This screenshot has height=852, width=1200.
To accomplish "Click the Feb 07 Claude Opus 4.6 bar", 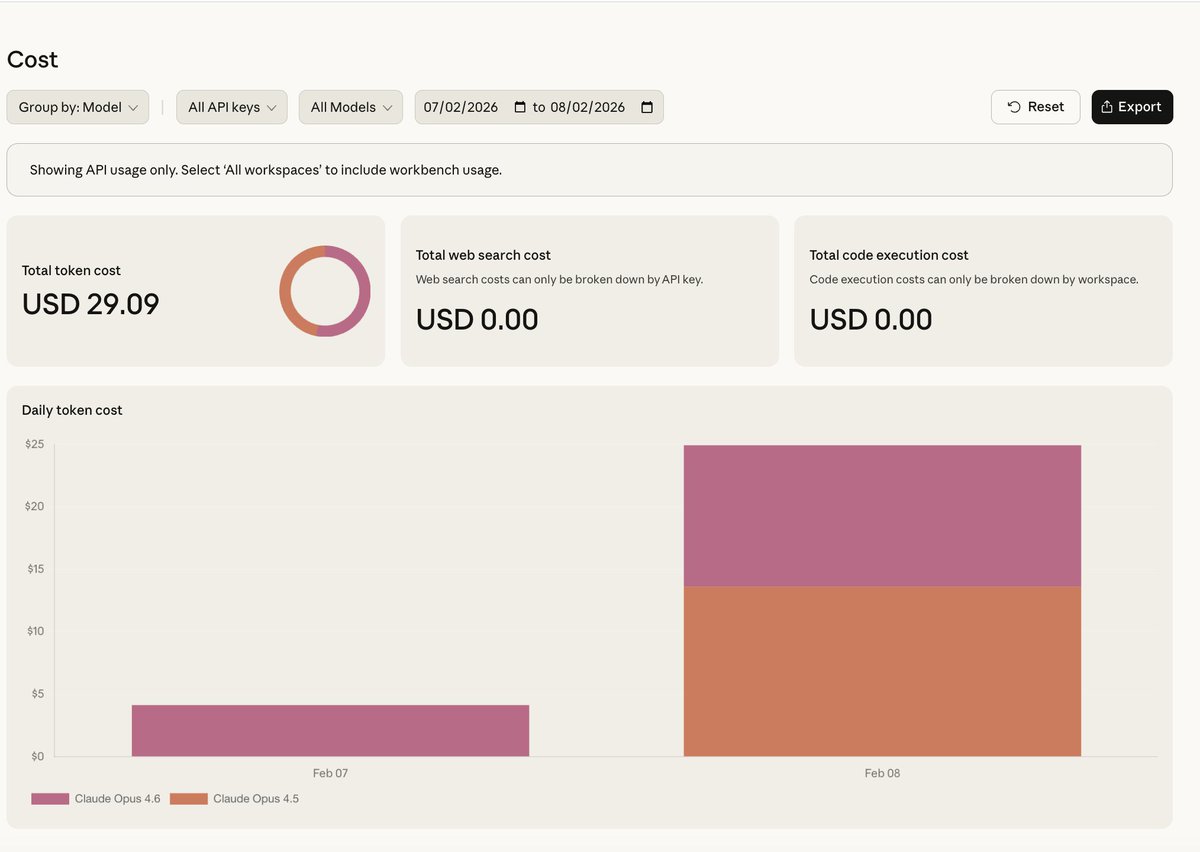I will coord(330,731).
